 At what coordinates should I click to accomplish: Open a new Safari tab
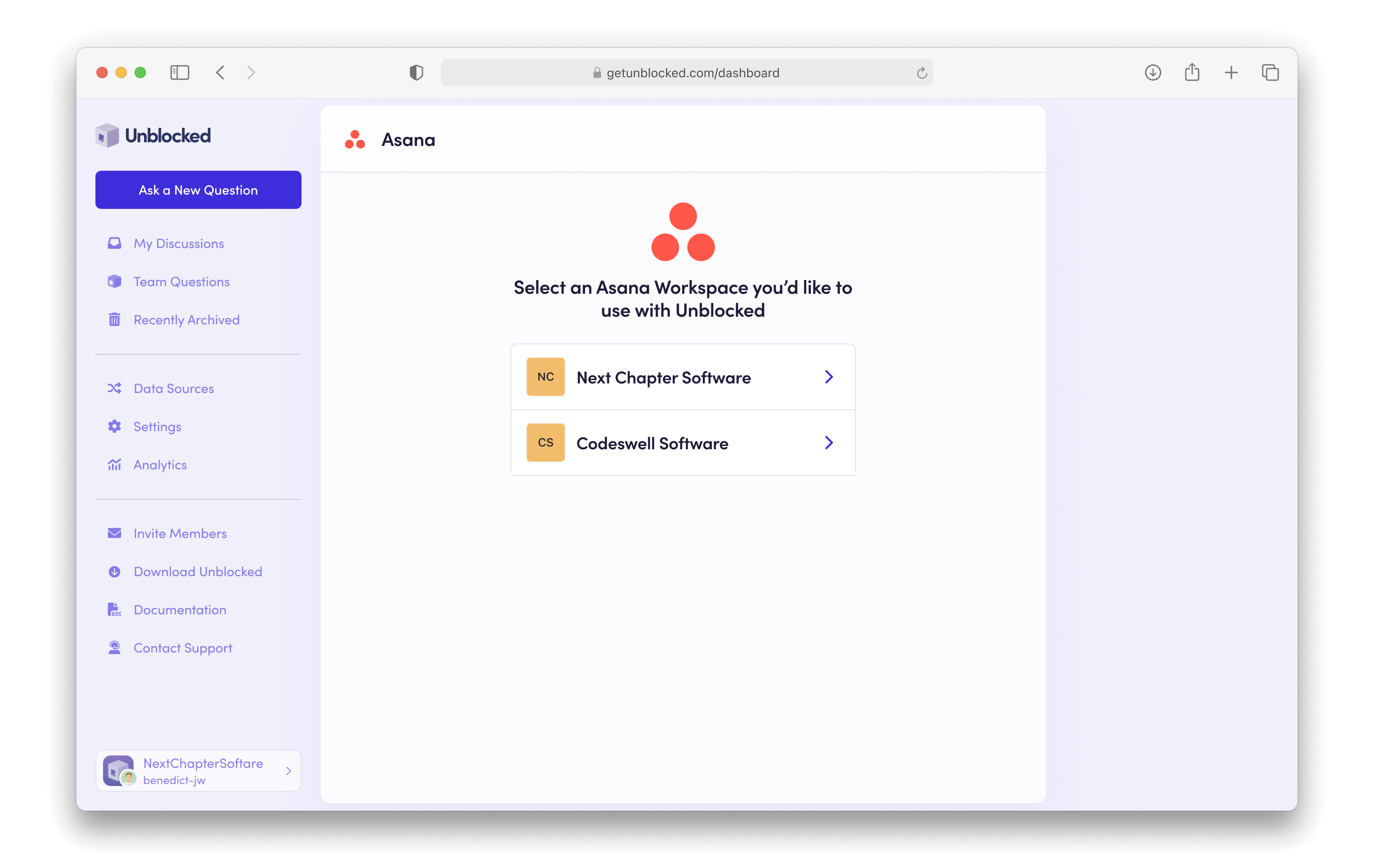[x=1231, y=72]
